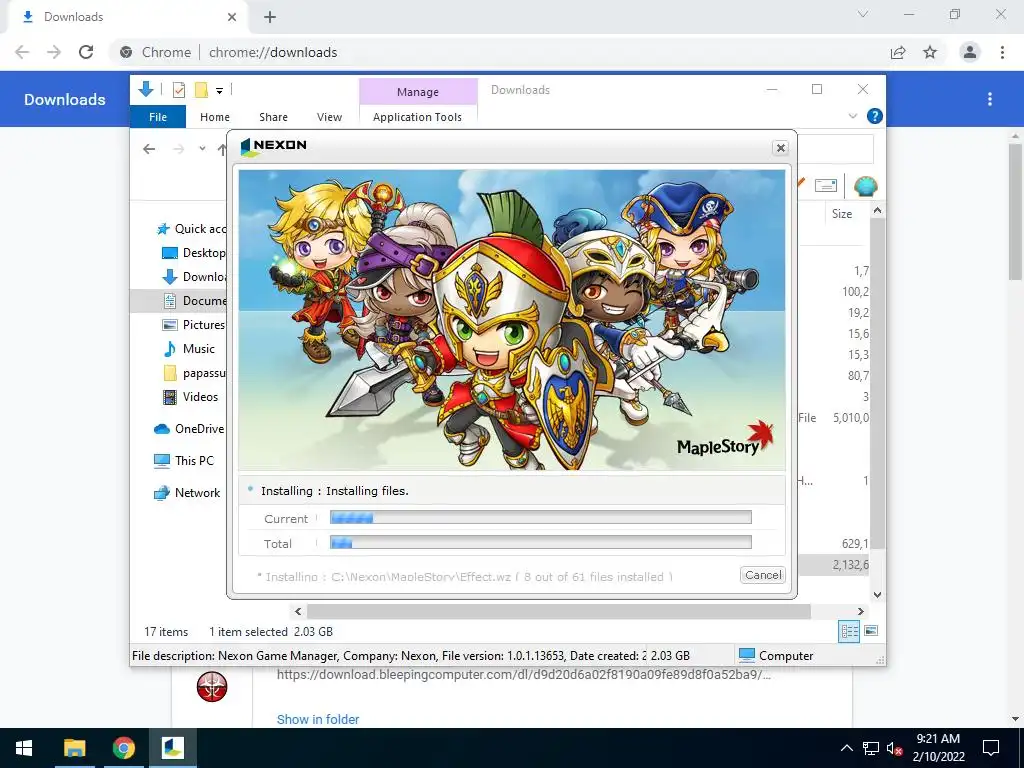Open recent locations dropdown in Explorer

point(202,149)
